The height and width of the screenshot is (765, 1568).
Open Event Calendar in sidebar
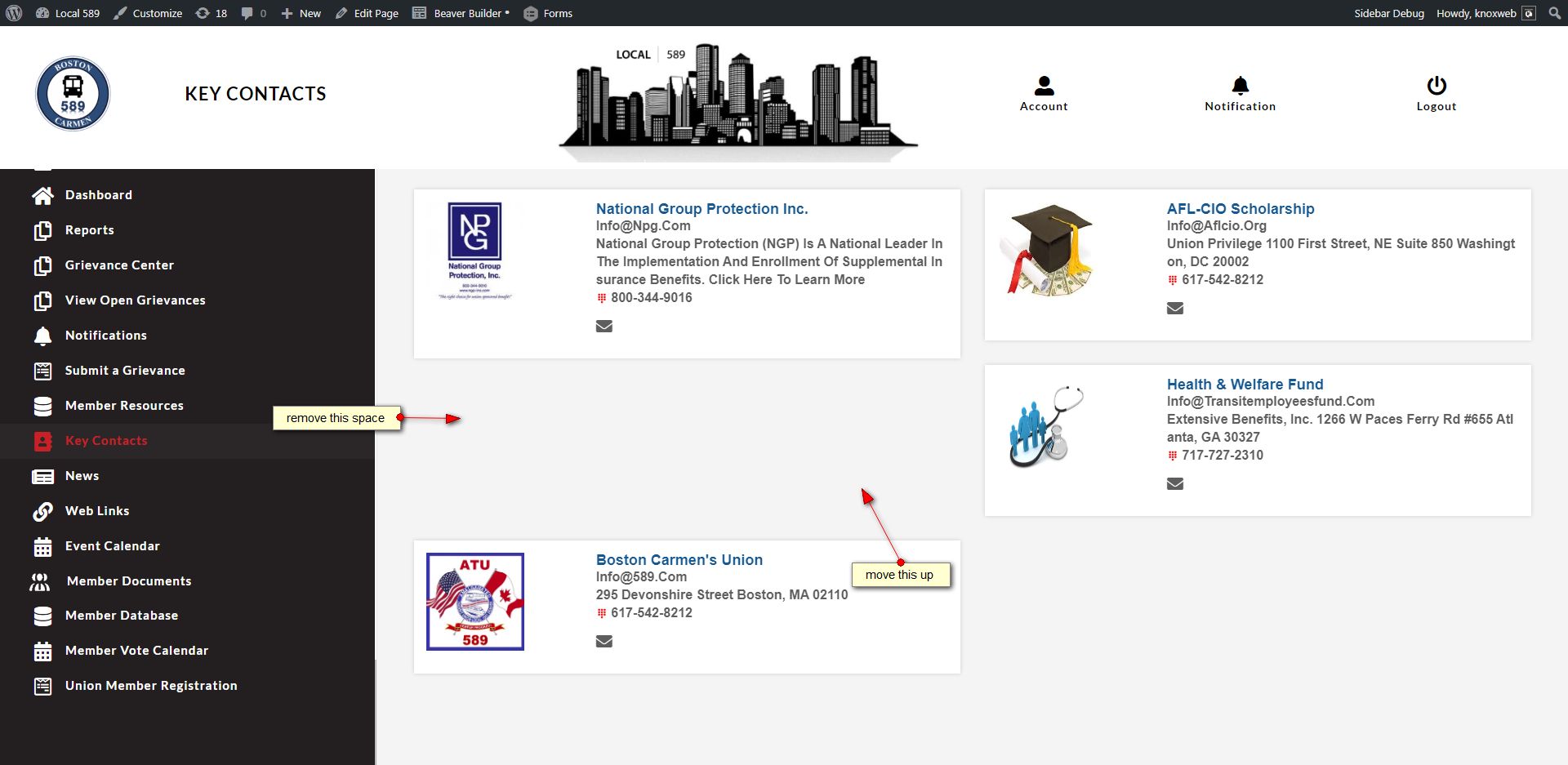pyautogui.click(x=113, y=546)
